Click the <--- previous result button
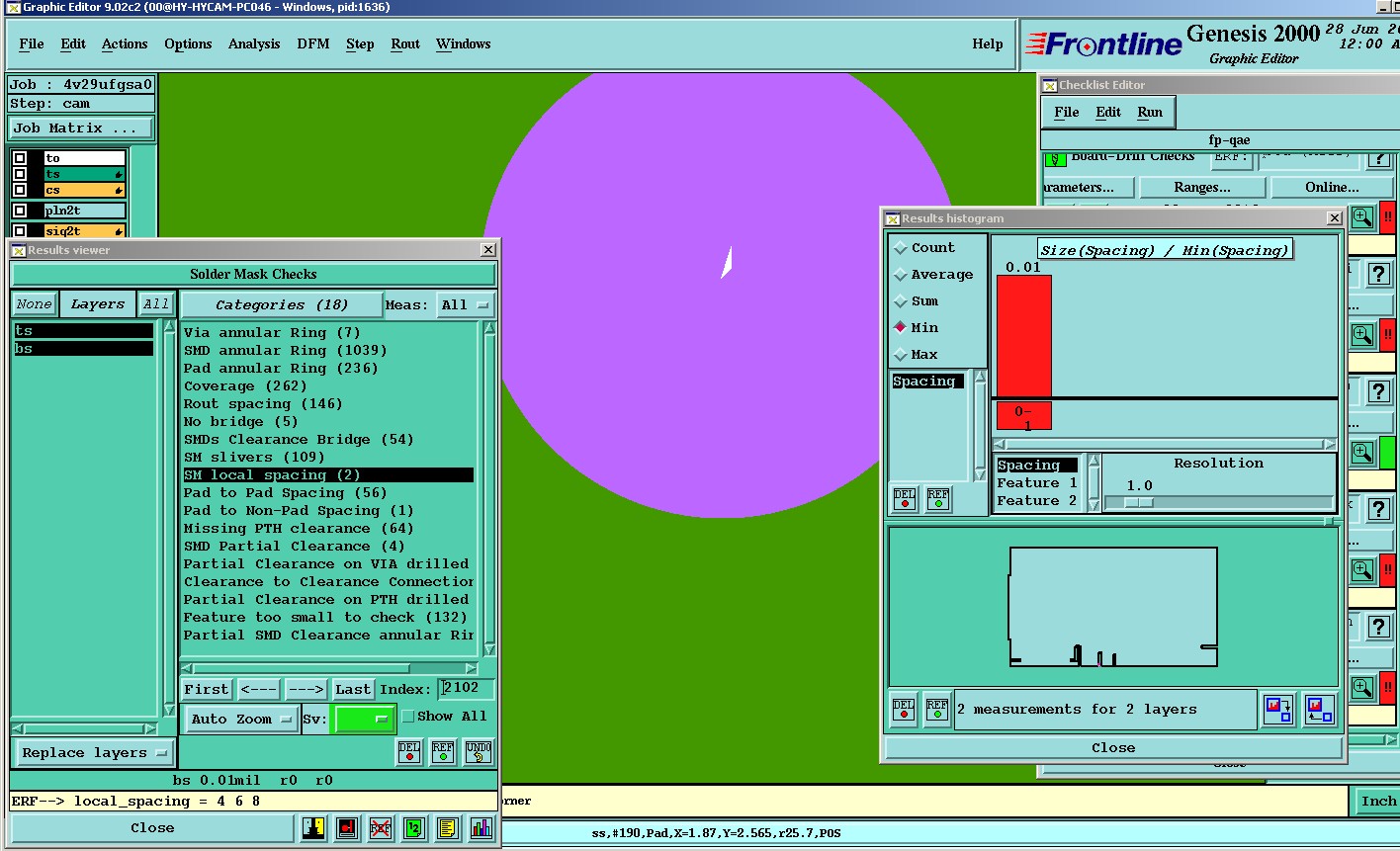The height and width of the screenshot is (851, 1400). click(259, 689)
